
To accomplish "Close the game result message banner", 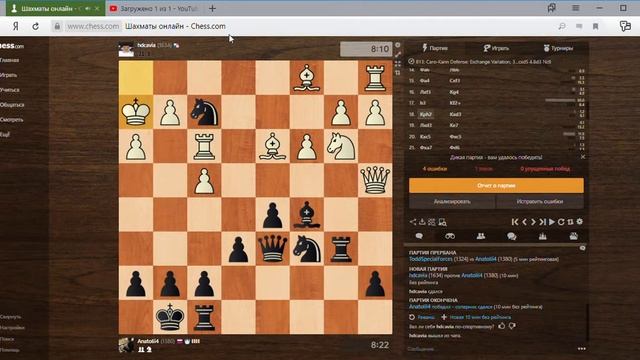I will (x=583, y=157).
